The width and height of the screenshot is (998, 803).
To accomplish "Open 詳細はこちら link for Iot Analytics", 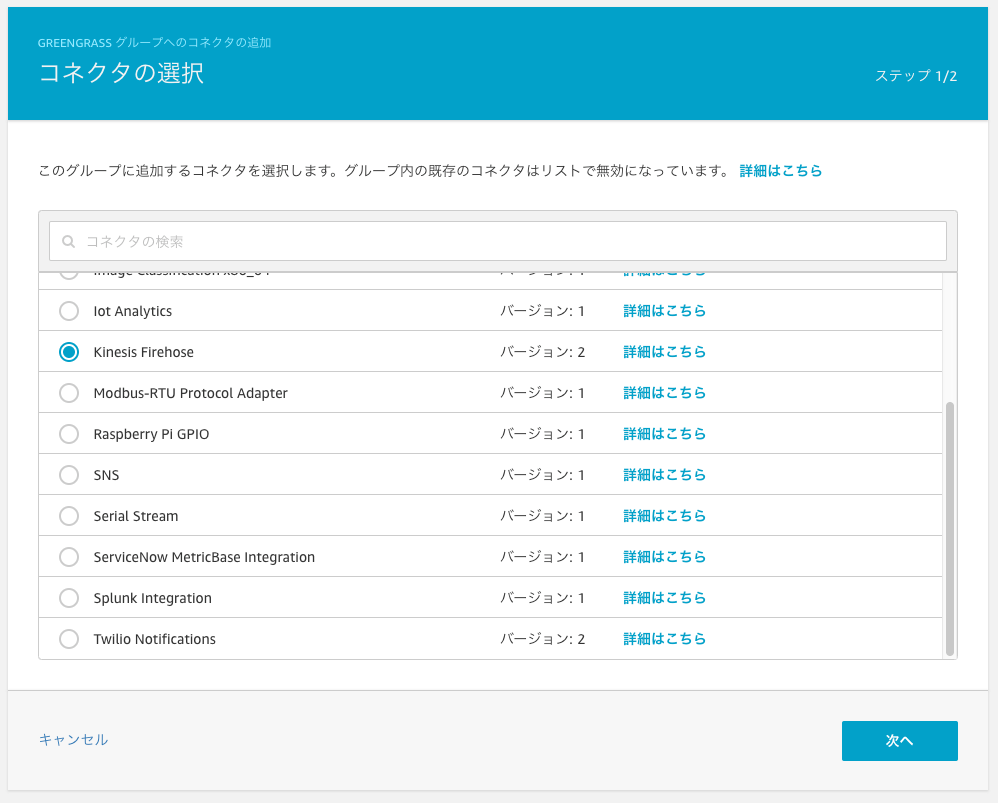I will (x=664, y=311).
